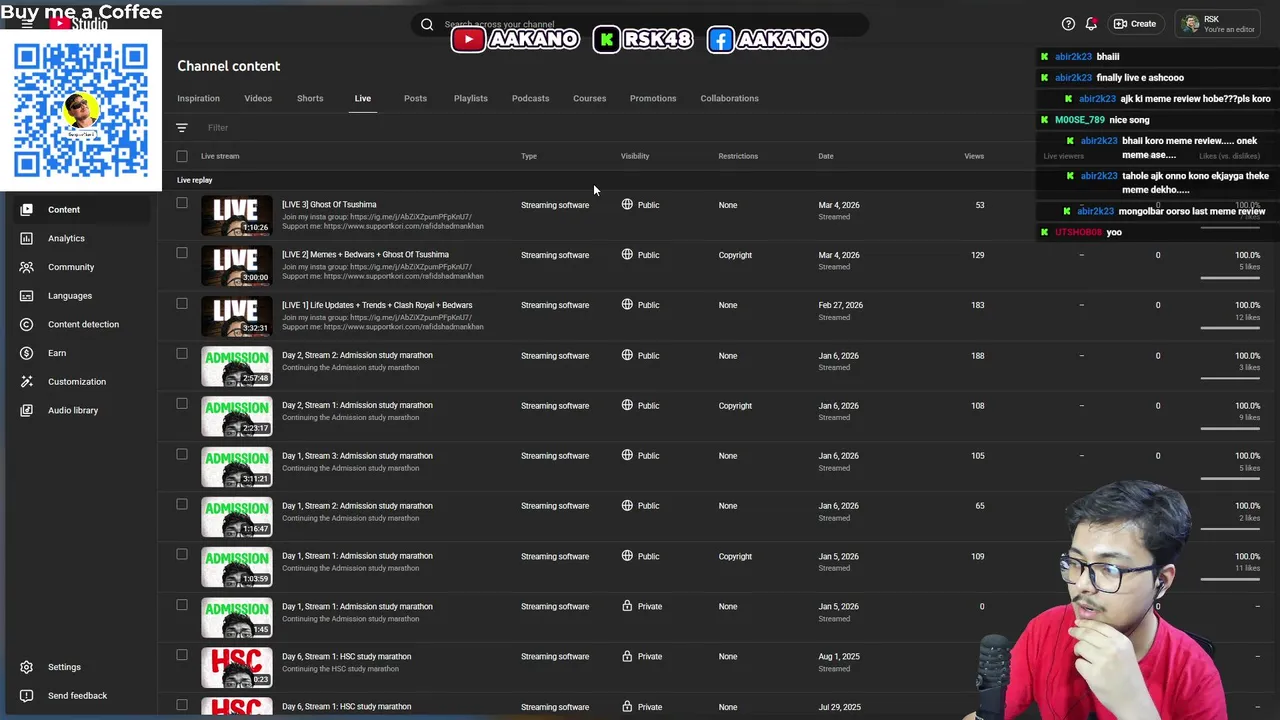Open the notifications bell icon

(x=1091, y=24)
